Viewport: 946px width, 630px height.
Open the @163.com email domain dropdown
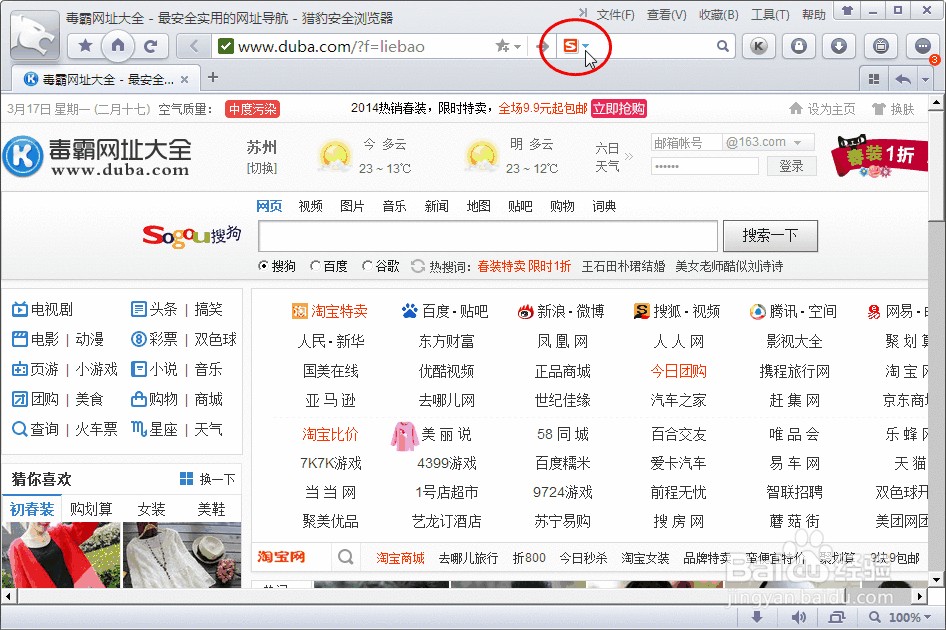tap(798, 142)
